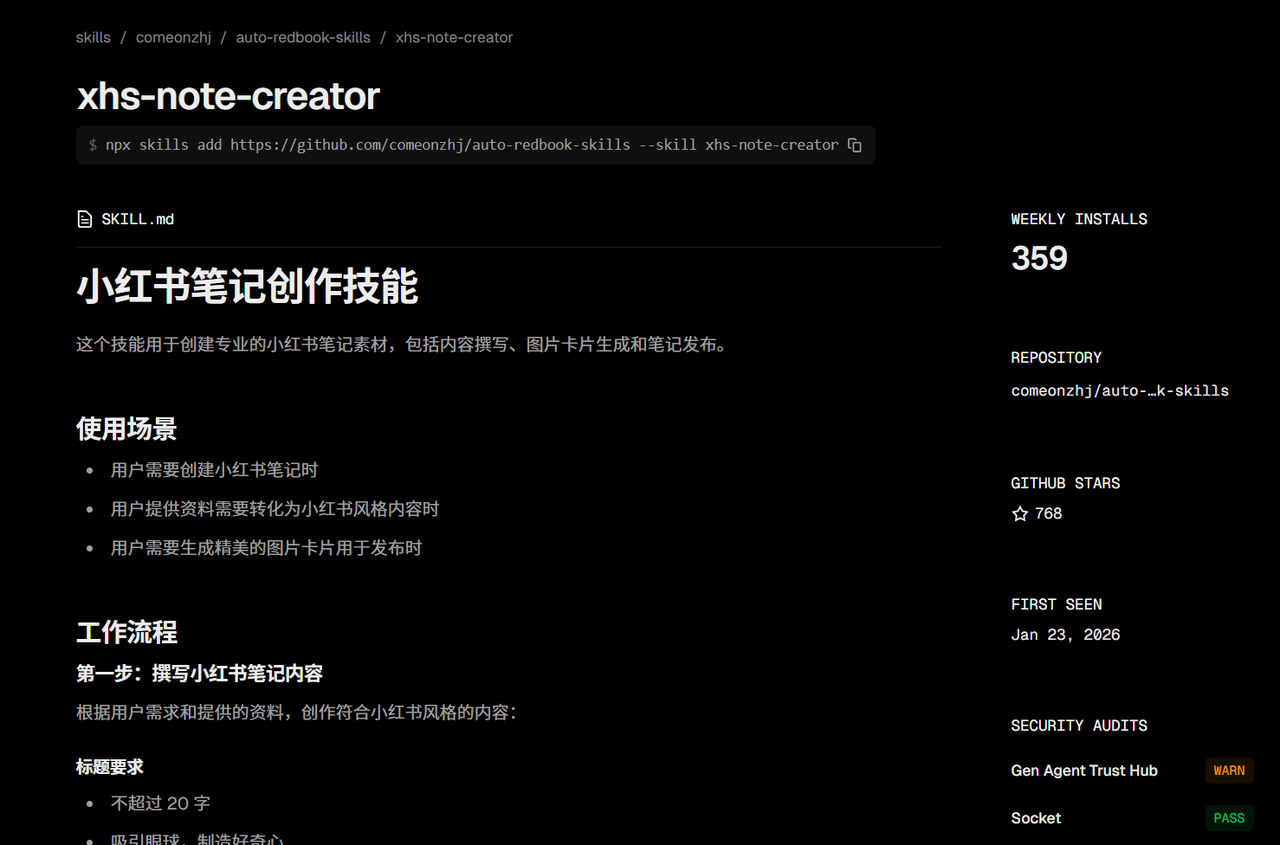The image size is (1280, 845).
Task: Click the GitHub stars count 768
Action: (x=1049, y=514)
